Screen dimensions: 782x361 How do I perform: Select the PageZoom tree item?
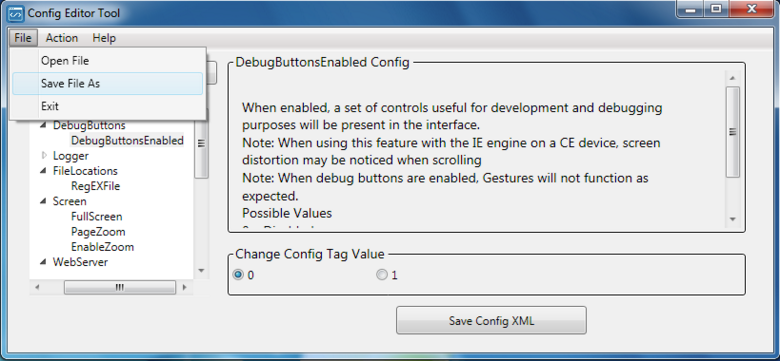[98, 232]
